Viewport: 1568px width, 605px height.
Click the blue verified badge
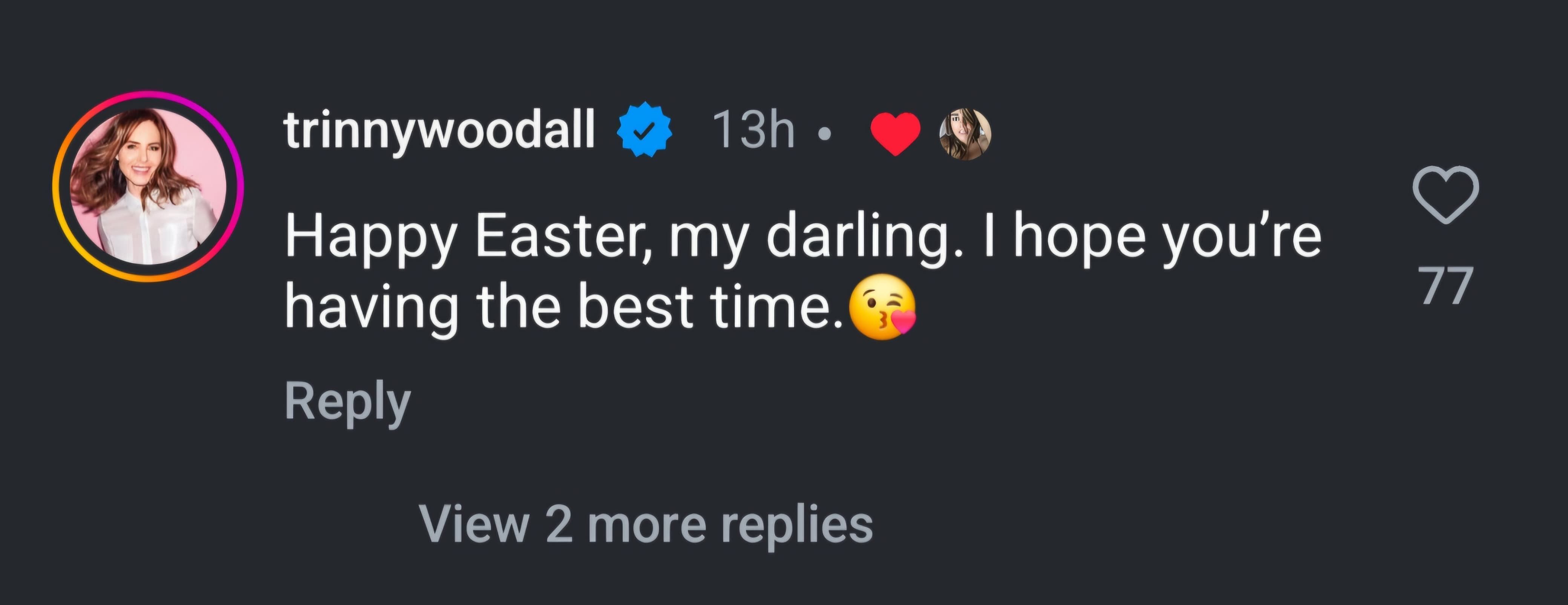point(645,130)
